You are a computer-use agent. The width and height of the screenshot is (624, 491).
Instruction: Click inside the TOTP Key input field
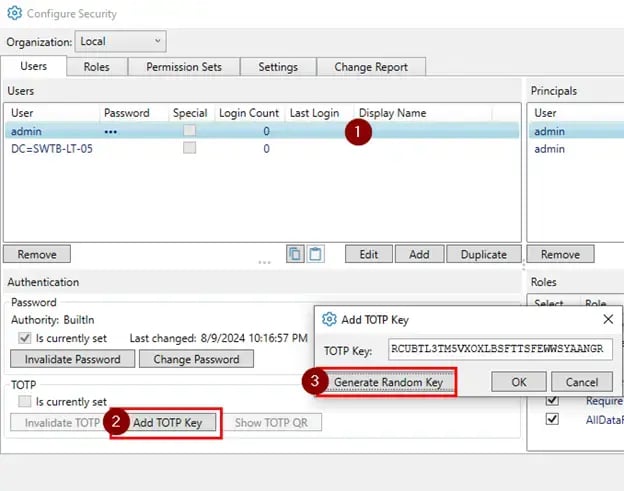coord(500,349)
